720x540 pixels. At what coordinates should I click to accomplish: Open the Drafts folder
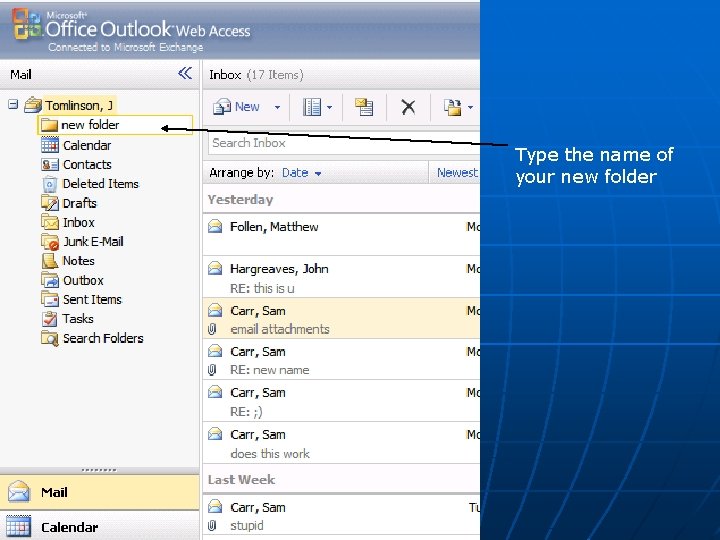[79, 203]
